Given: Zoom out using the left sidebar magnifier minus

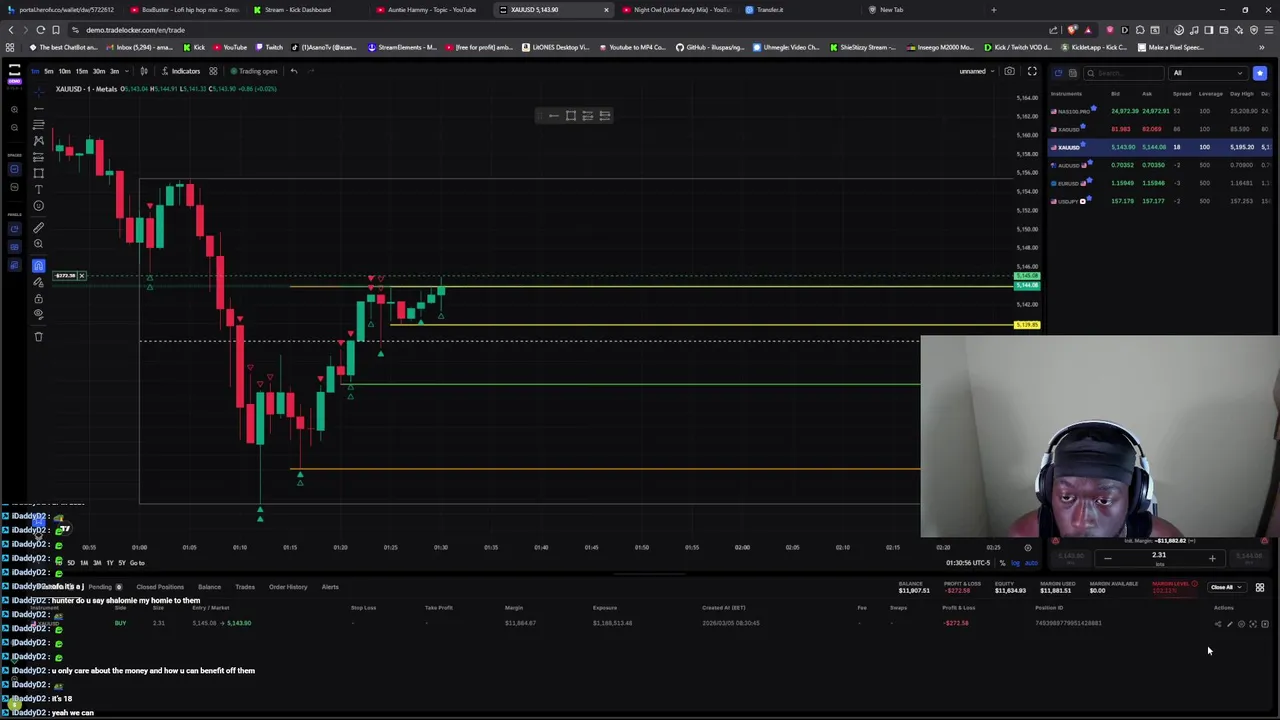Looking at the screenshot, I should 14,127.
